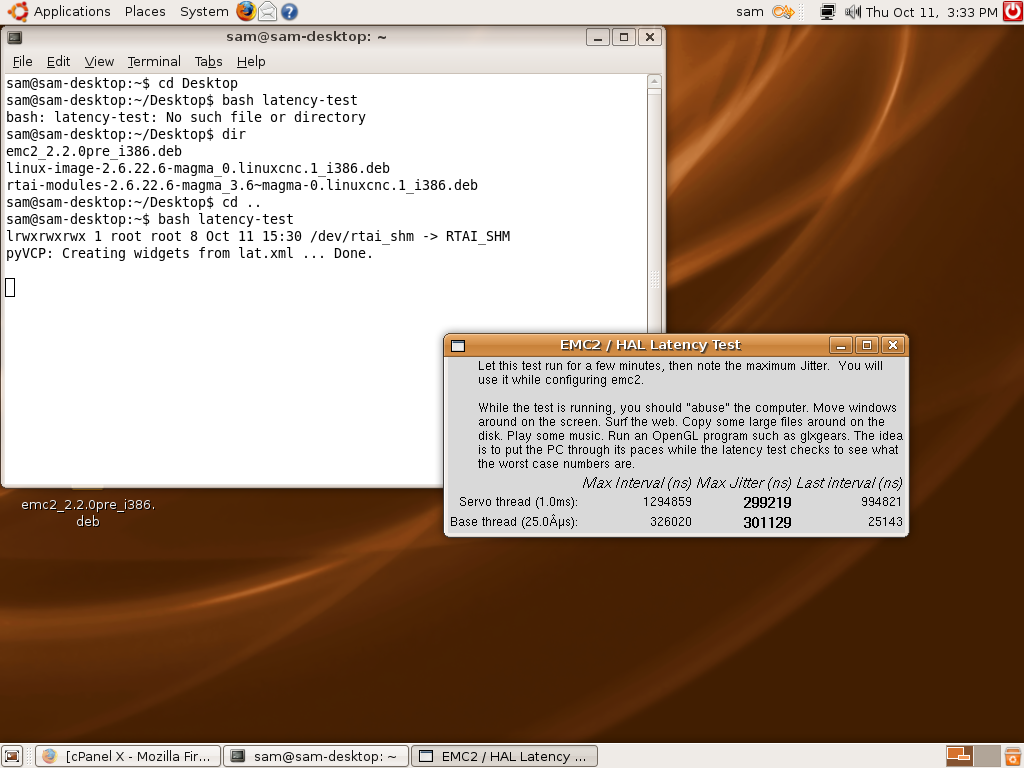This screenshot has width=1024, height=768.
Task: Switch to sam@sam-desktop terminal taskbar button
Action: (x=316, y=756)
